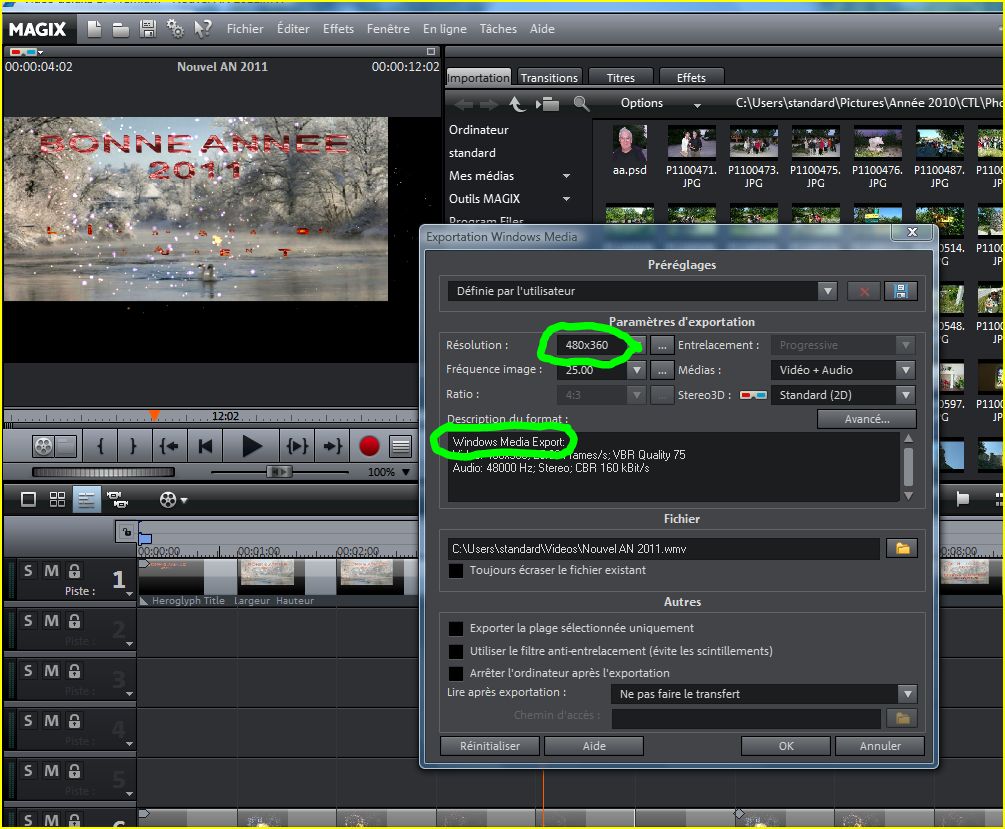Open the Tâches menu

[498, 29]
